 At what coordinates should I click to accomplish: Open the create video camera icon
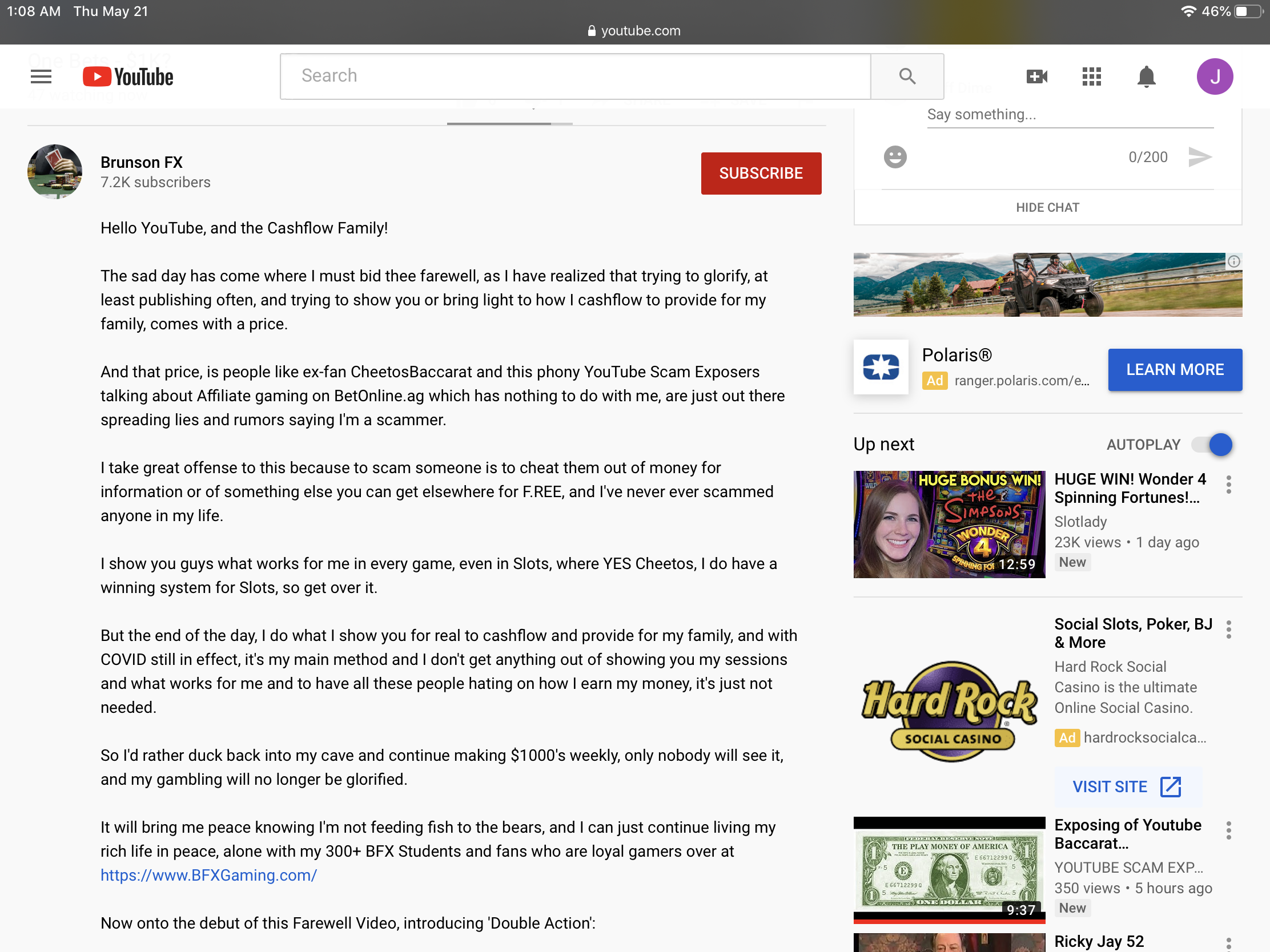[x=1037, y=76]
